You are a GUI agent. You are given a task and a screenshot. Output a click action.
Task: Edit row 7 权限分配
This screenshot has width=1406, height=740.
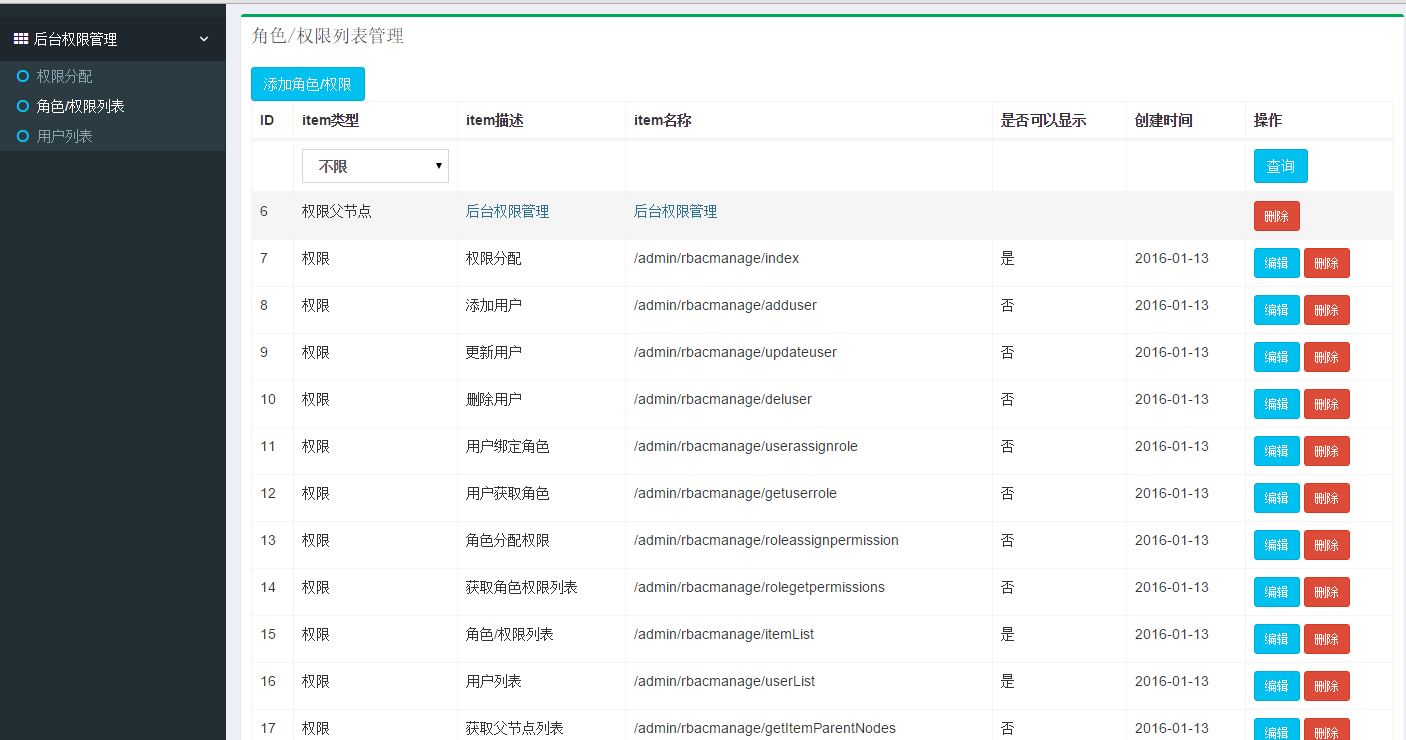click(1277, 263)
